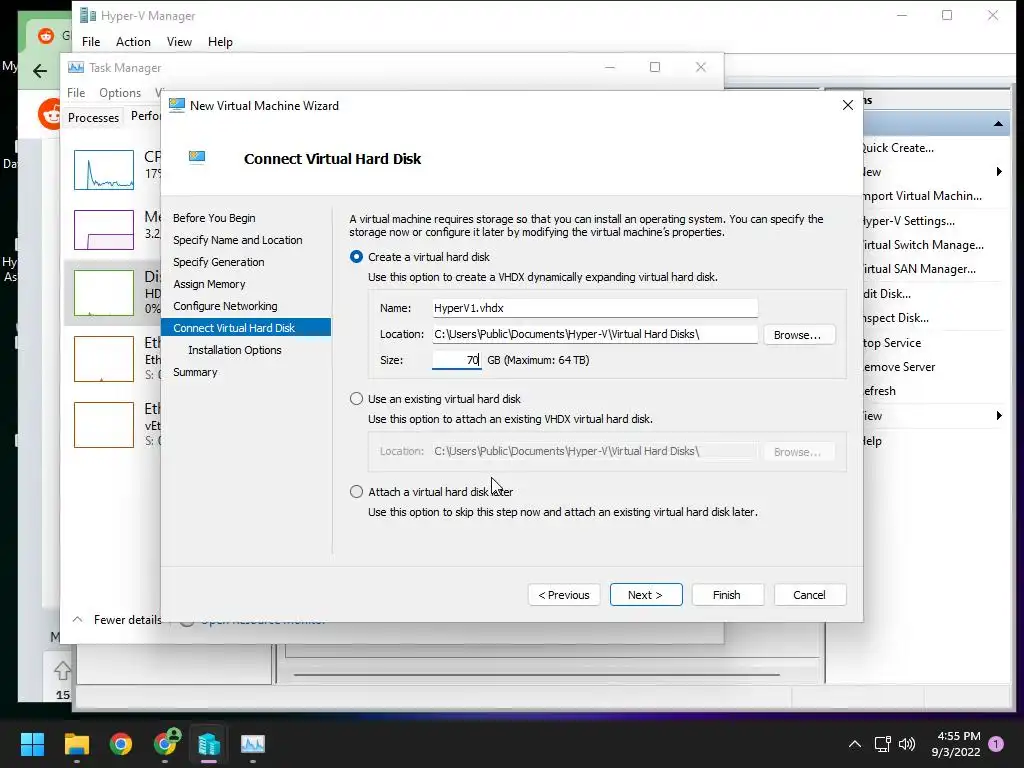Open second Chrome profile icon on taskbar

[x=167, y=743]
